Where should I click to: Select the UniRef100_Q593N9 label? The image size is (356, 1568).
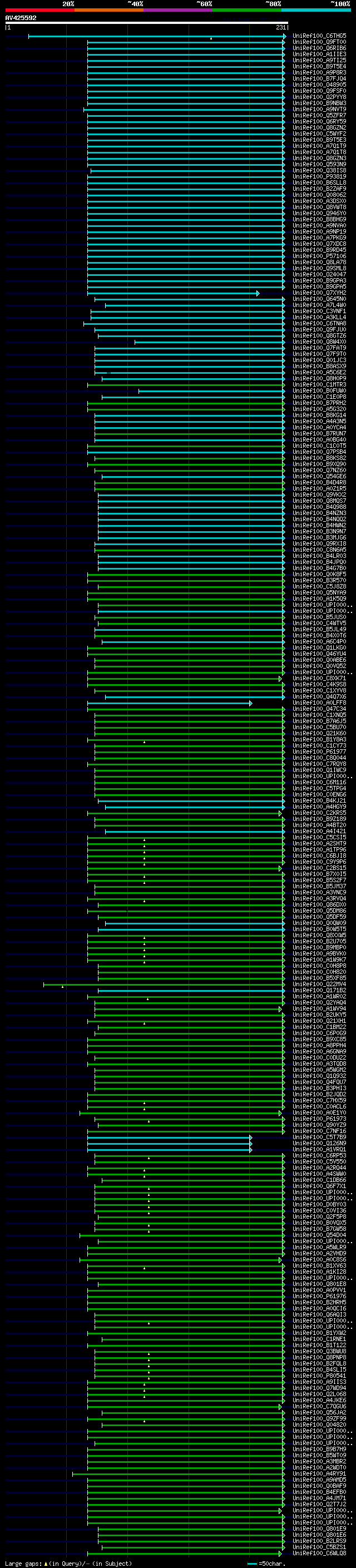pos(319,164)
